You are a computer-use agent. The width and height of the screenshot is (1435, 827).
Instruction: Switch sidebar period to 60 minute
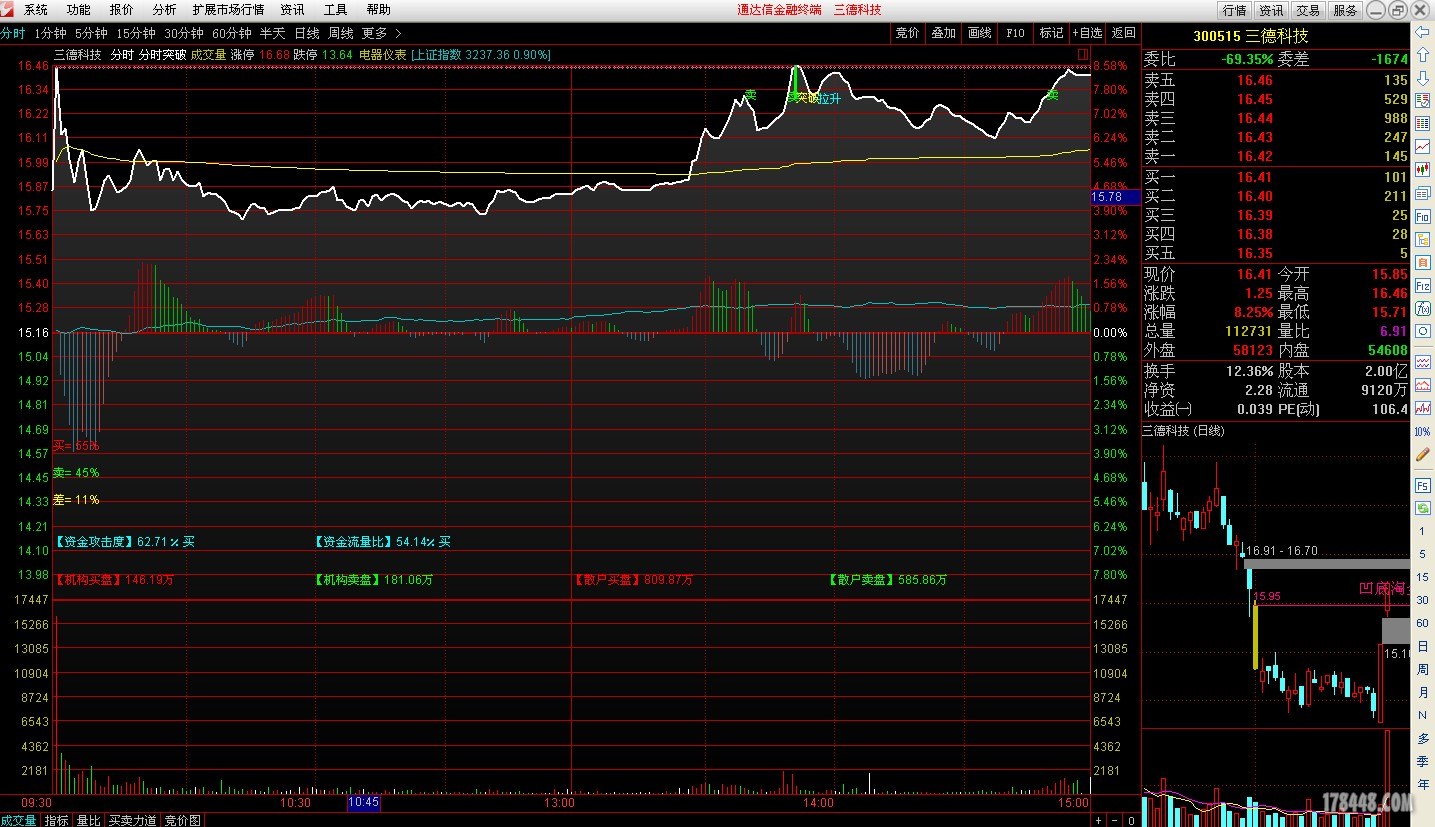point(1422,623)
